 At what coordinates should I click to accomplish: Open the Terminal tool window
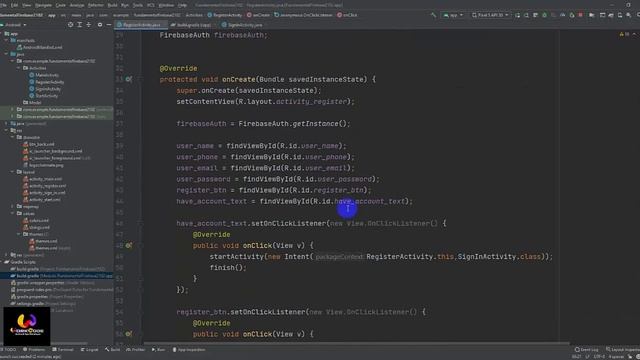(63, 350)
